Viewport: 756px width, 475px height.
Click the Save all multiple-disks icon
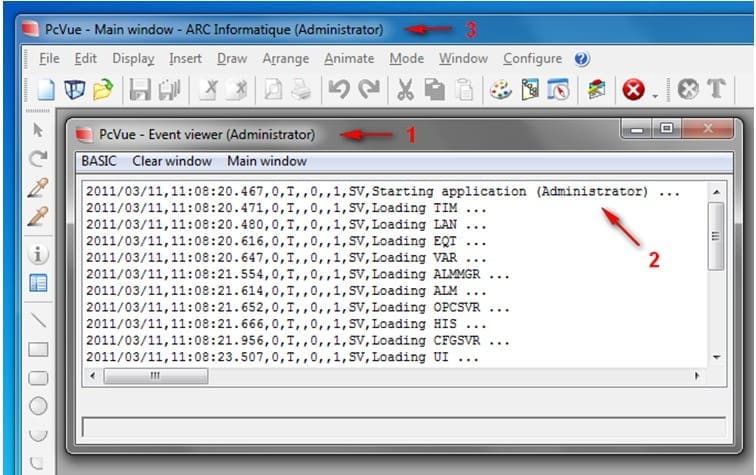169,90
